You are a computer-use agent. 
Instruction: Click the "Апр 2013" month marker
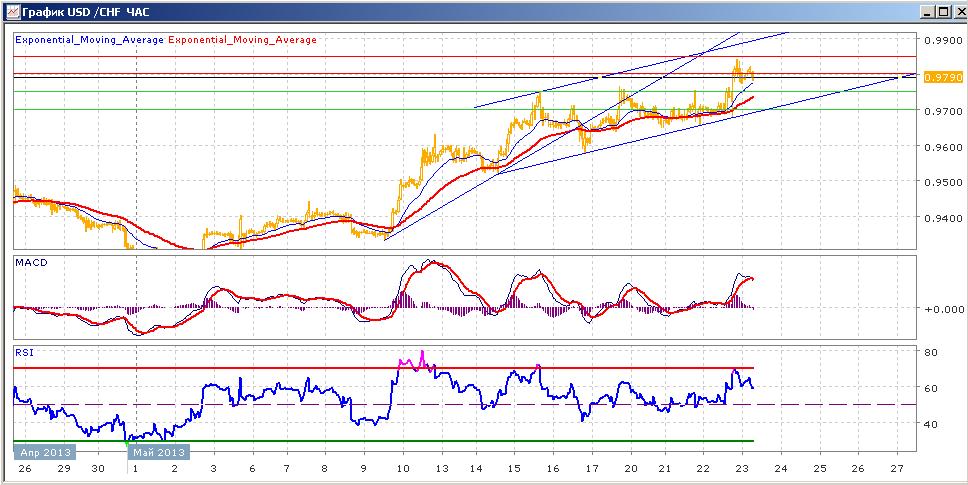click(44, 452)
